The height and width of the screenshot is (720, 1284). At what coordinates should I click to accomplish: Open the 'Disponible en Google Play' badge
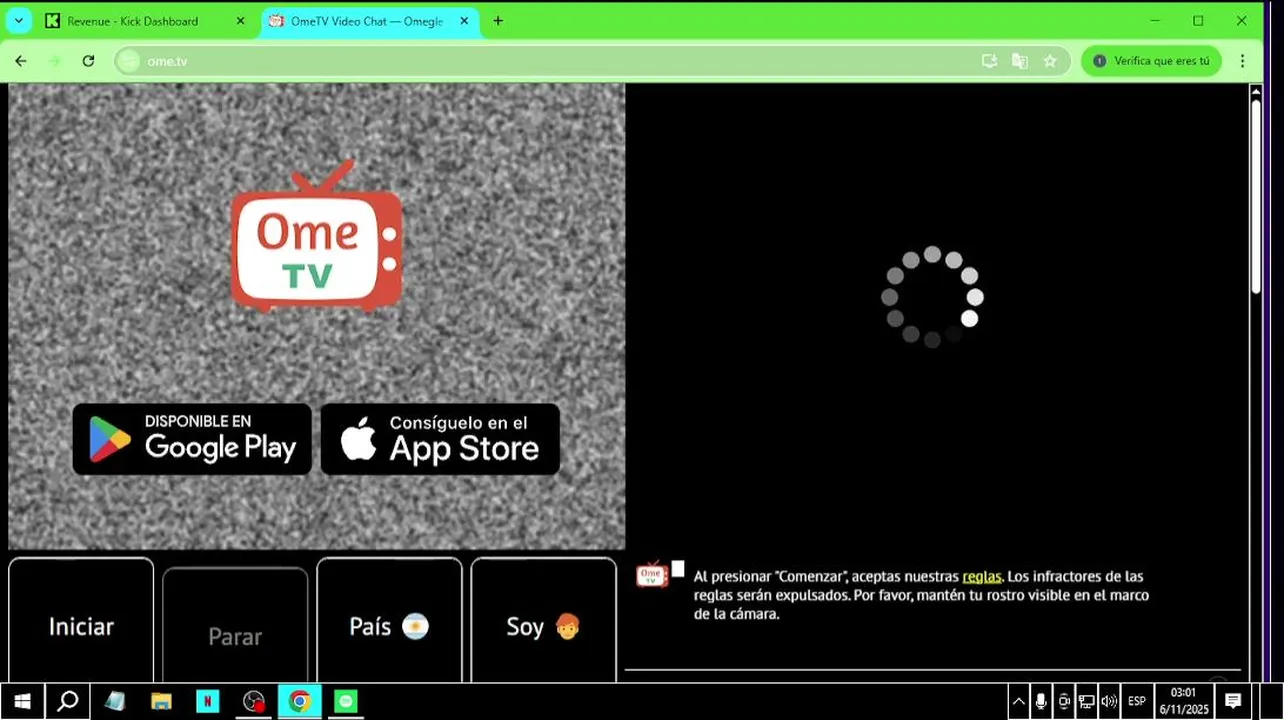coord(192,439)
